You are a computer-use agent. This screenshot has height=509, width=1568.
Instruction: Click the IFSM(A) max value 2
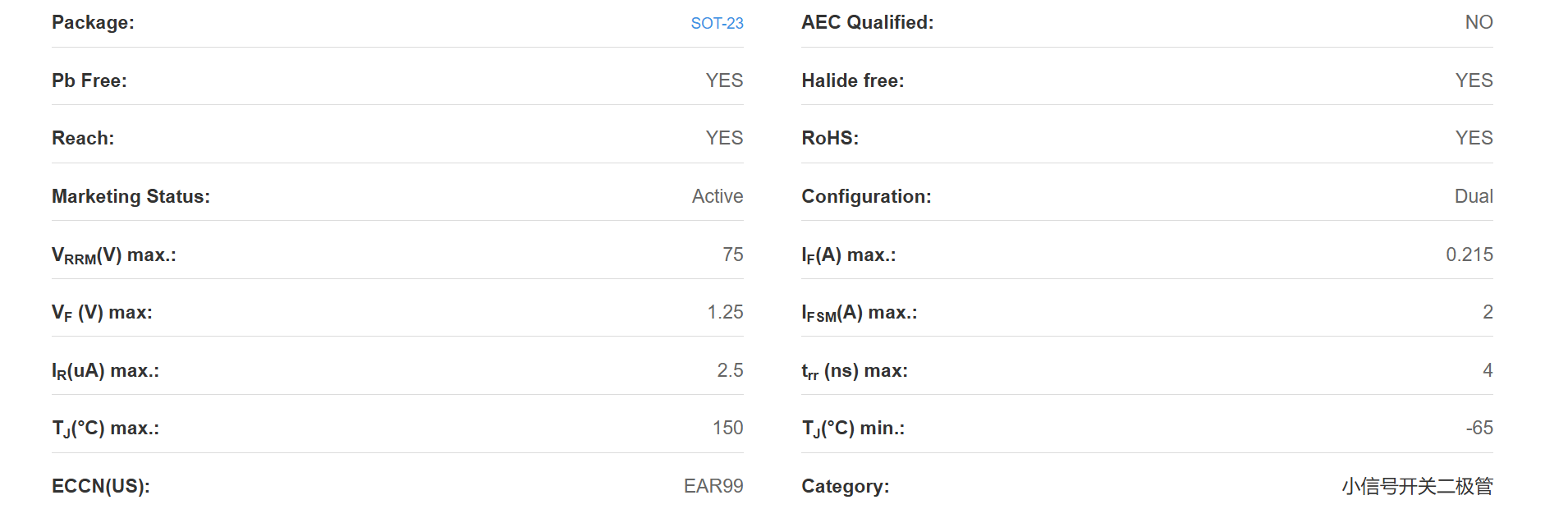[x=1488, y=312]
